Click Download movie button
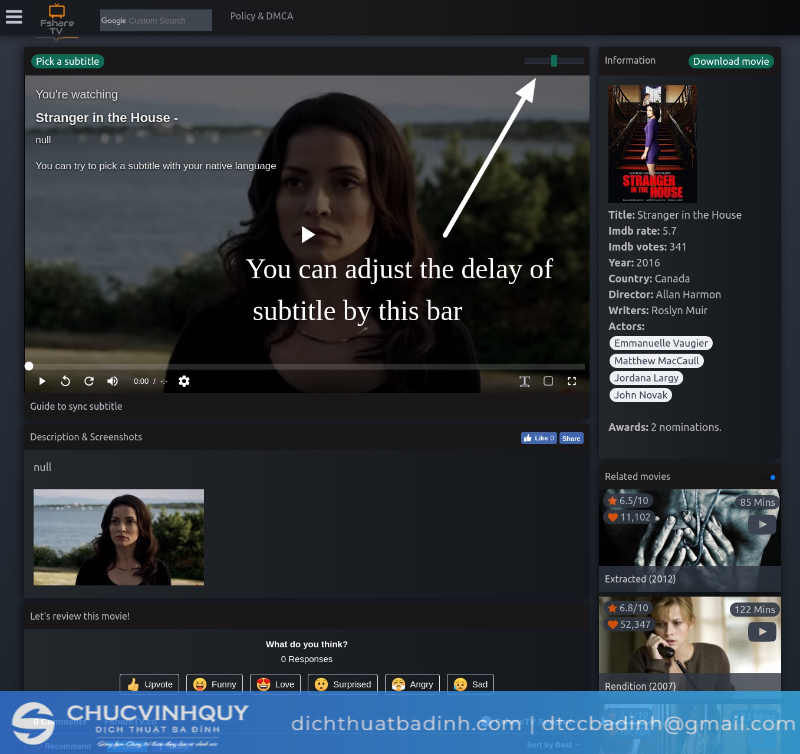The image size is (800, 754). pyautogui.click(x=731, y=61)
